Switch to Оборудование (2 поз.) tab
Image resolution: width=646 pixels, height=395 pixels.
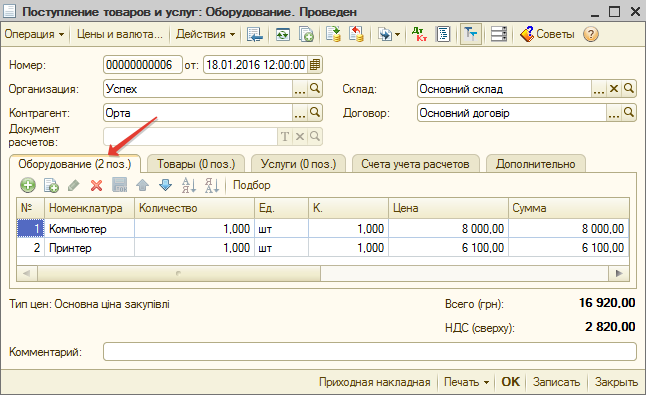75,164
